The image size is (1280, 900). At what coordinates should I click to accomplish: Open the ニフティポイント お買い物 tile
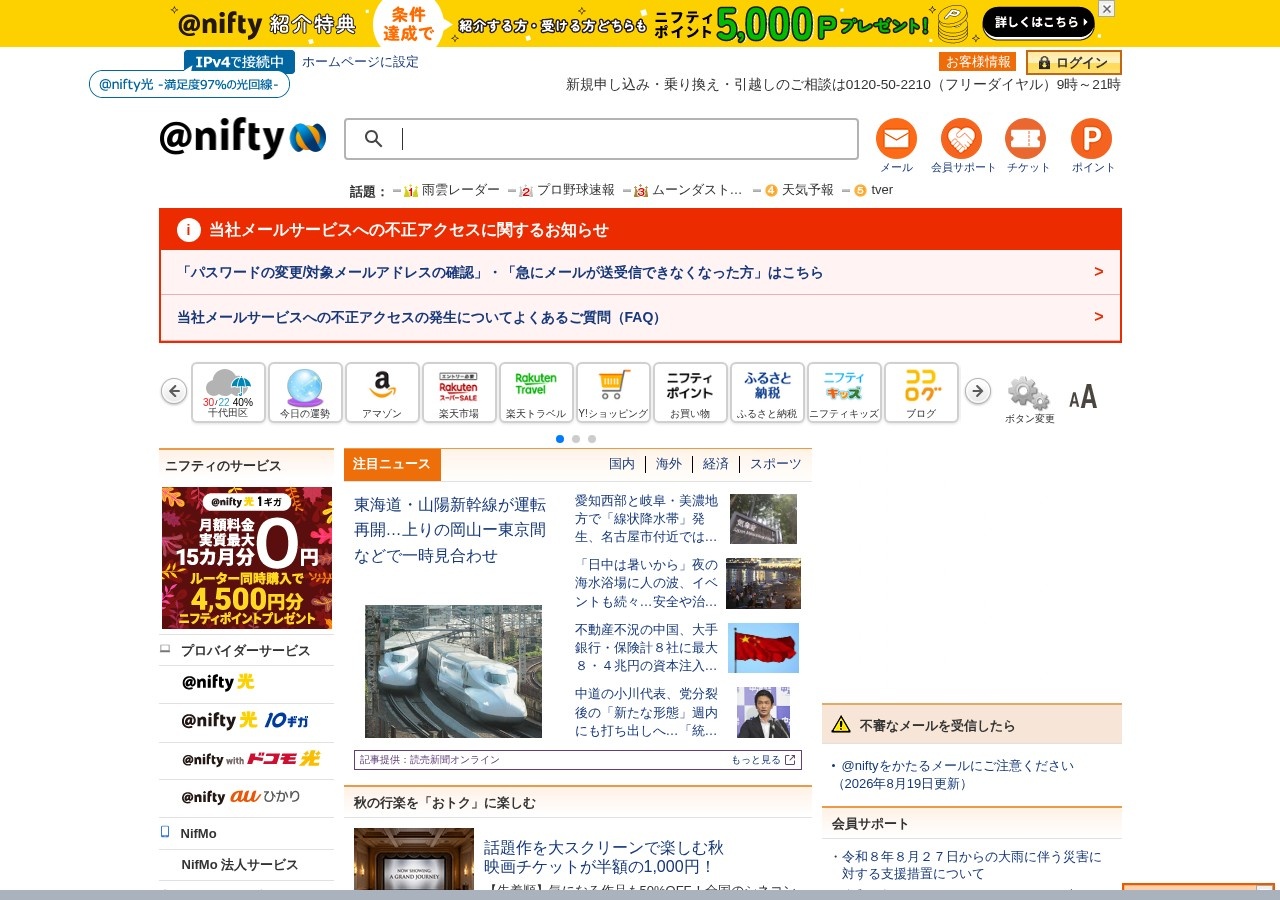click(690, 392)
